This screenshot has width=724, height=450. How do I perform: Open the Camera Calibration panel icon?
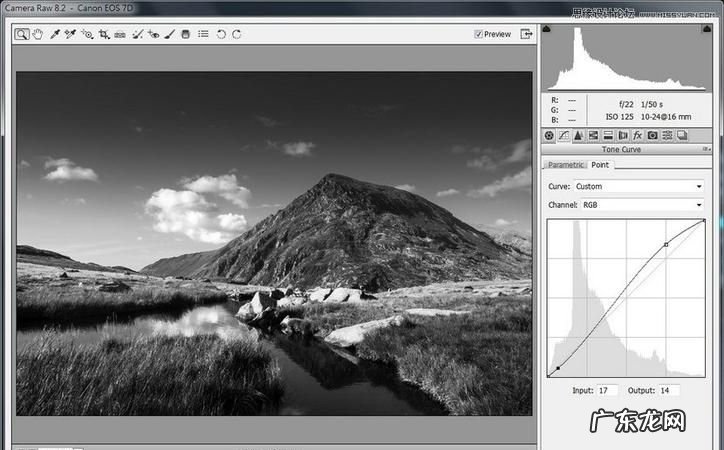click(x=652, y=135)
